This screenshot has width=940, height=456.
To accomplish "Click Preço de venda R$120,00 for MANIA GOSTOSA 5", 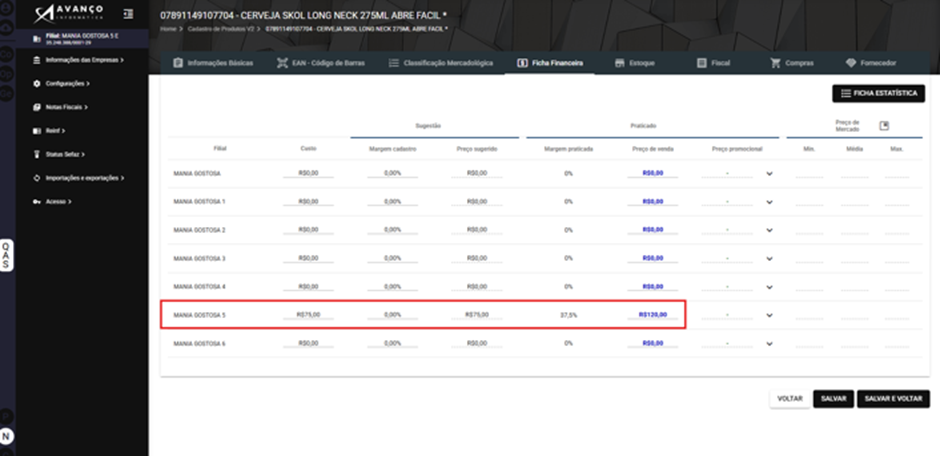I will pyautogui.click(x=653, y=315).
